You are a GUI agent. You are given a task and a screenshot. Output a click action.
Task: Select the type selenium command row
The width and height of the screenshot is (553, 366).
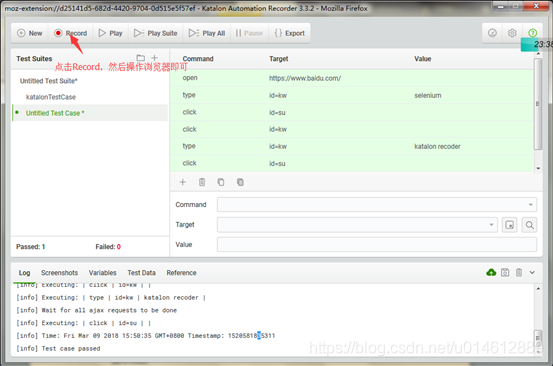pos(352,95)
